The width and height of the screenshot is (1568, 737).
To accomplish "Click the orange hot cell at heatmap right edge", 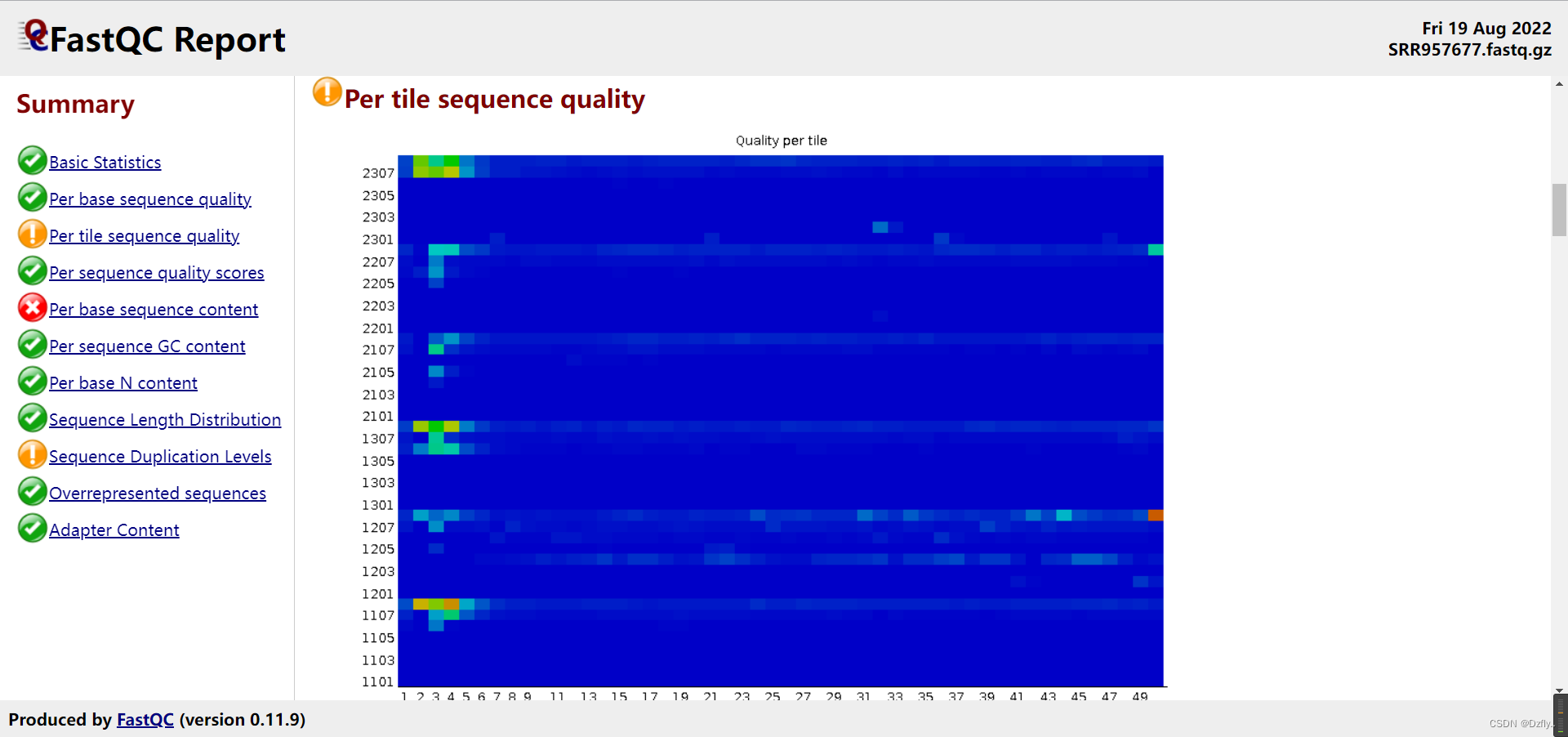I will point(1156,515).
